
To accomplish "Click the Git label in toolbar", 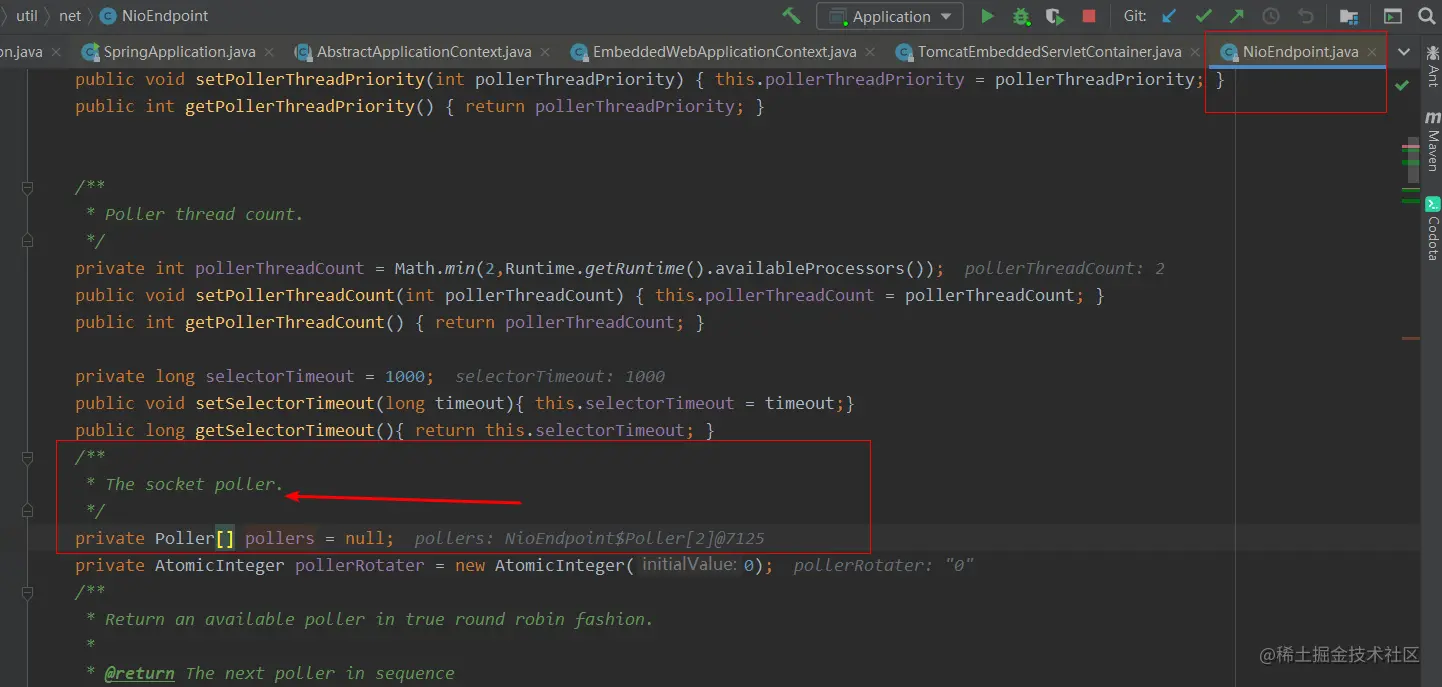I will pyautogui.click(x=1135, y=16).
